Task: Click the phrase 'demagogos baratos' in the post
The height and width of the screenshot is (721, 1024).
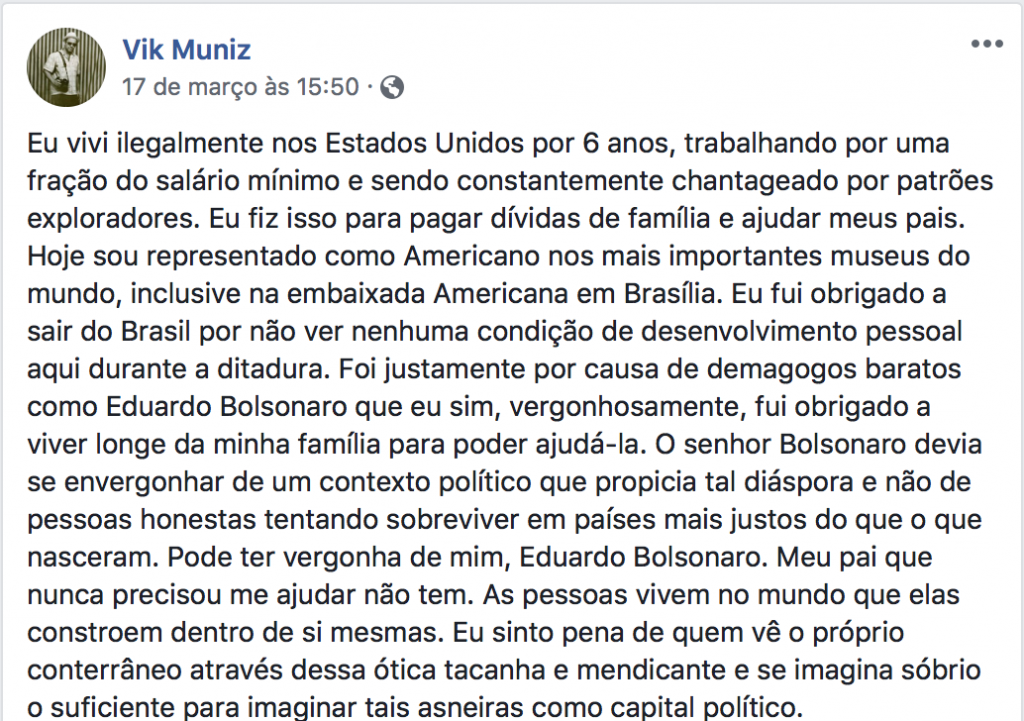Action: pos(834,370)
